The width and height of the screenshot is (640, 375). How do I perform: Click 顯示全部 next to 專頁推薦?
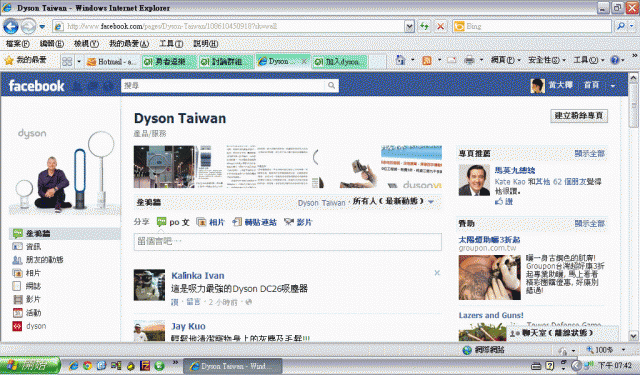click(x=589, y=154)
